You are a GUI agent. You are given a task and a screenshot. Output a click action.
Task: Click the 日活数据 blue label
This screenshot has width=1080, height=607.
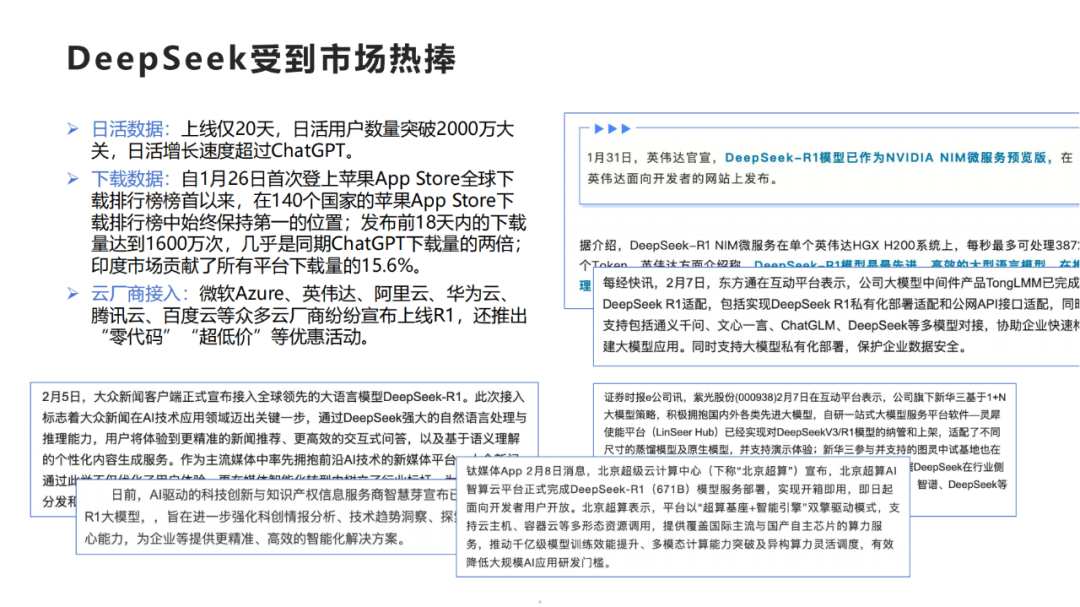(124, 128)
